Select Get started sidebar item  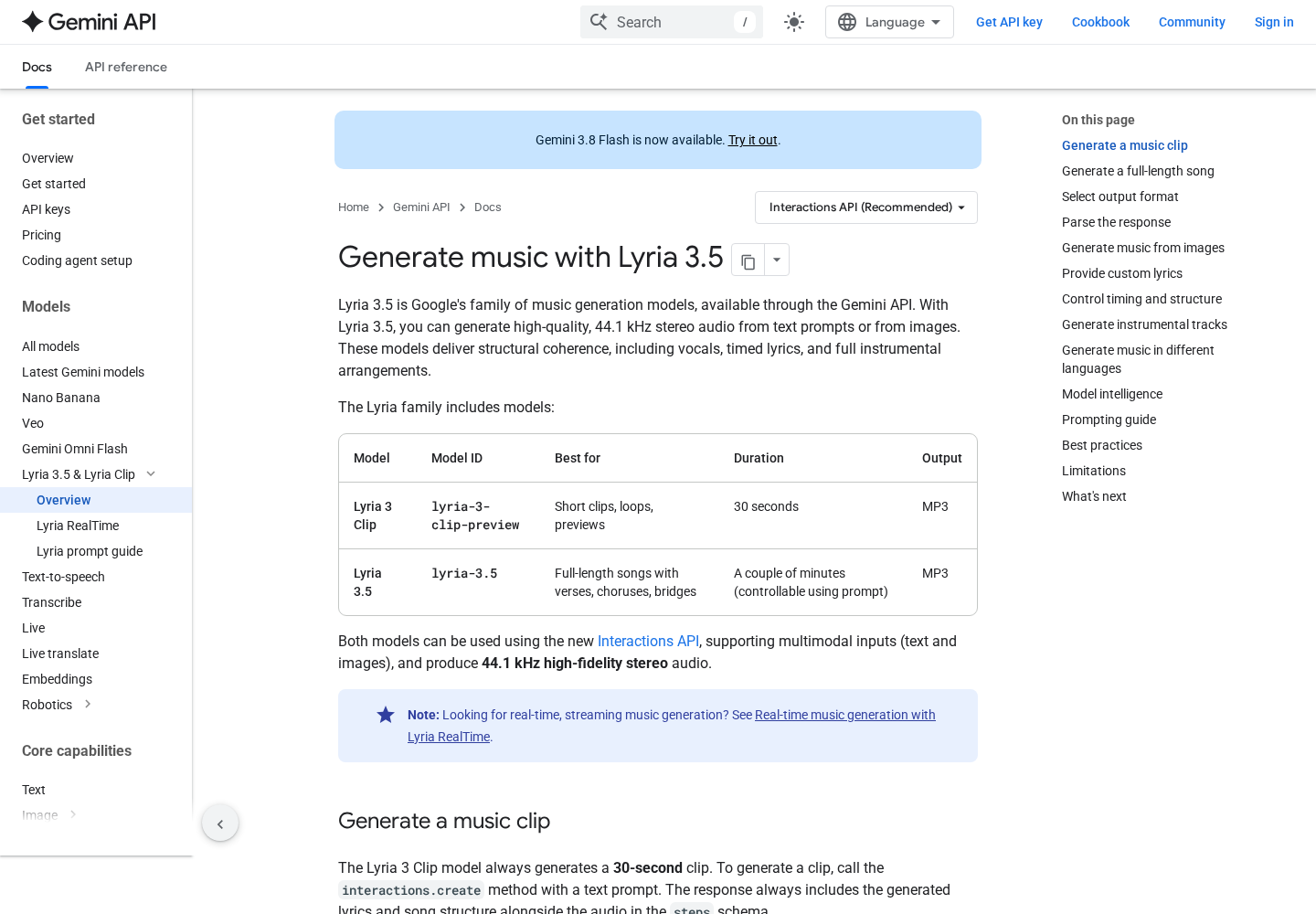click(54, 184)
